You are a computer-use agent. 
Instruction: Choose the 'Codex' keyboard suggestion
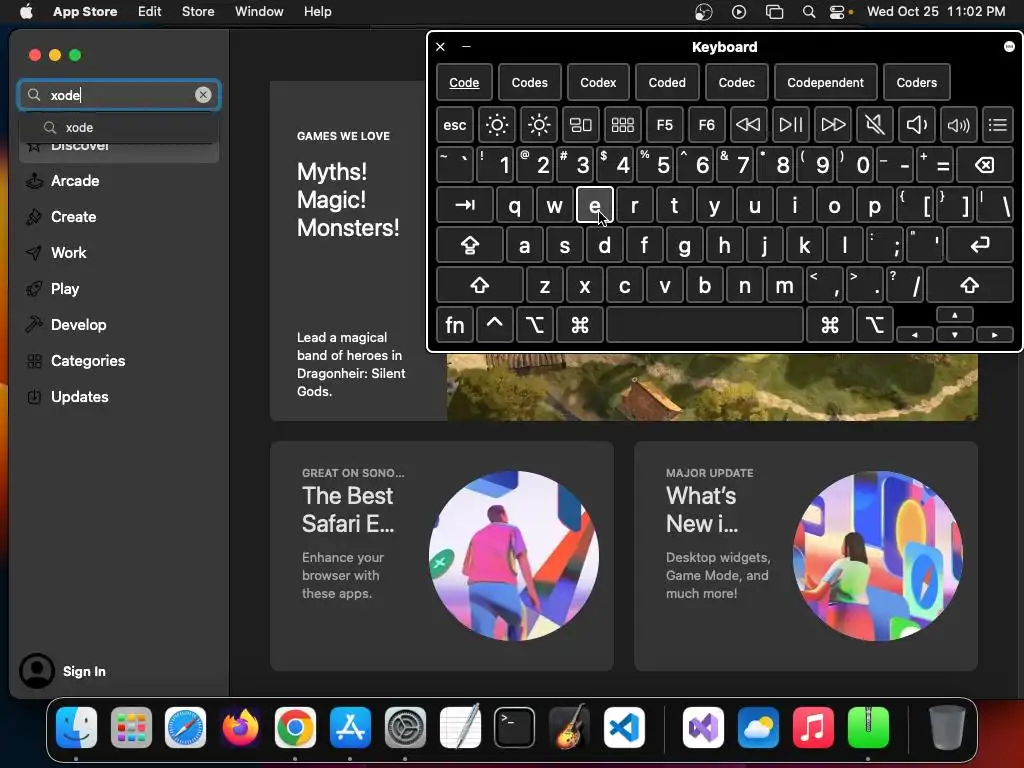click(x=598, y=83)
